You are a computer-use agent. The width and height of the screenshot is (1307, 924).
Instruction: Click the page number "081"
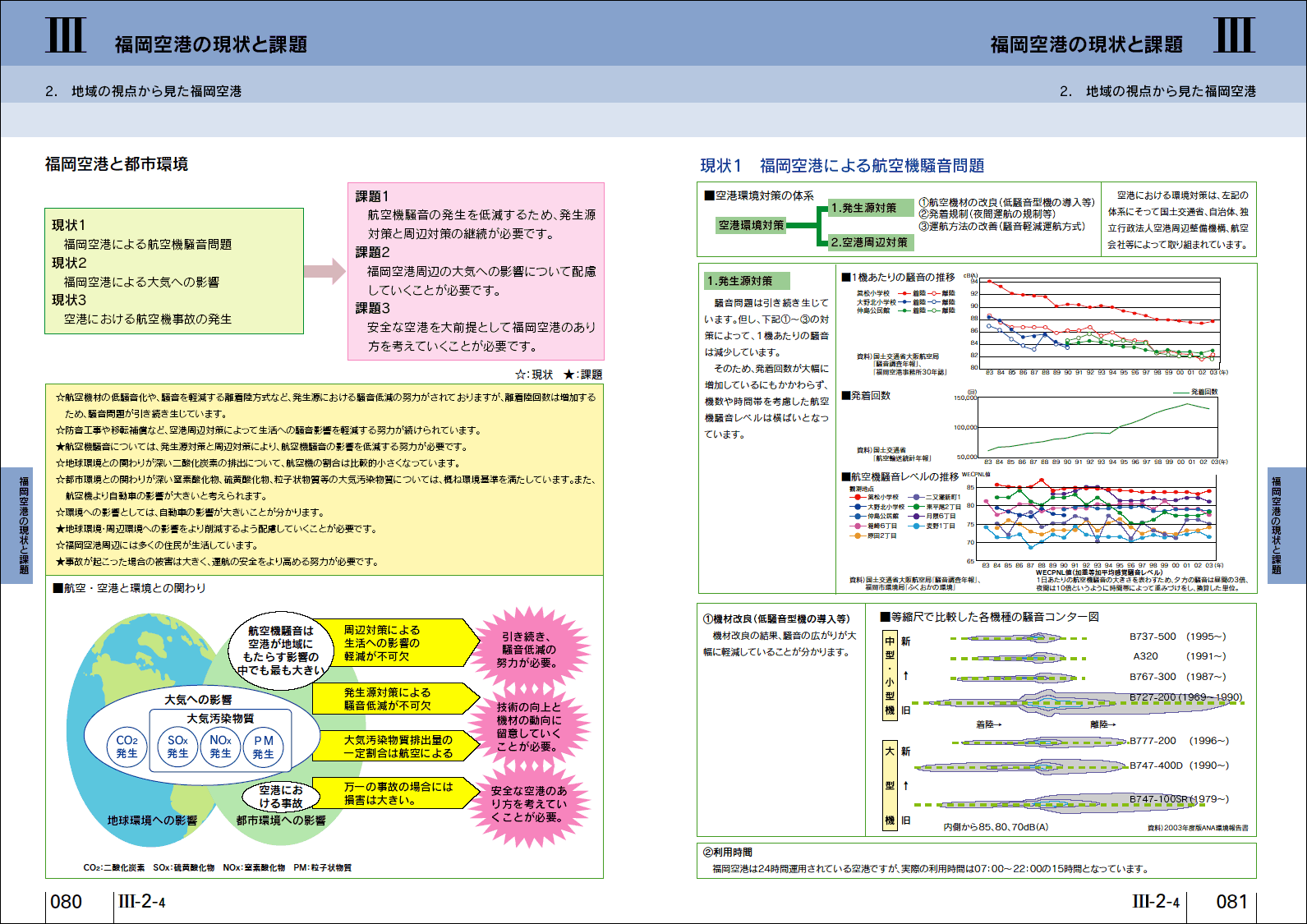click(x=1231, y=902)
